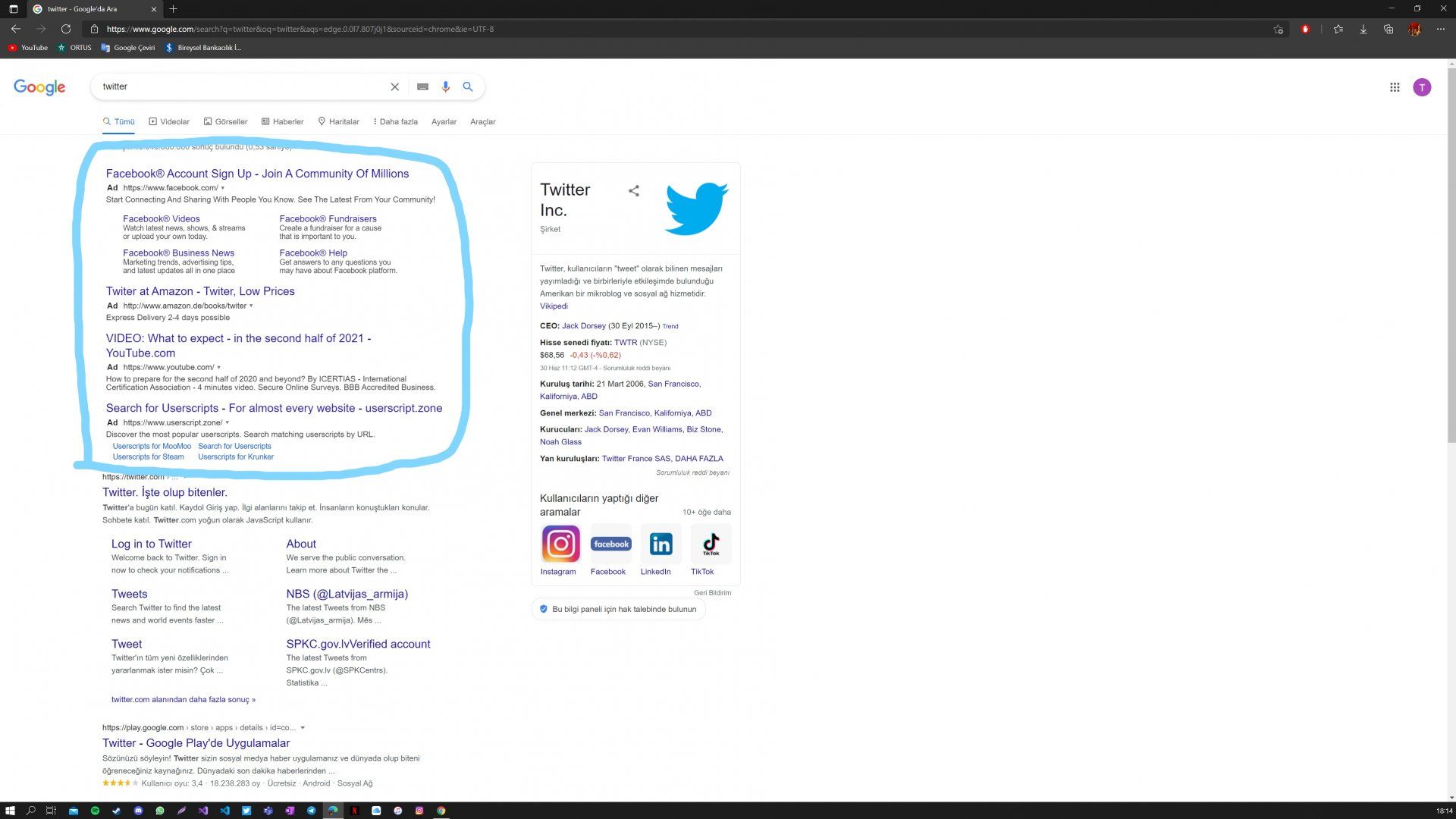Click the voice search microphone icon
The width and height of the screenshot is (1456, 819).
coord(445,86)
